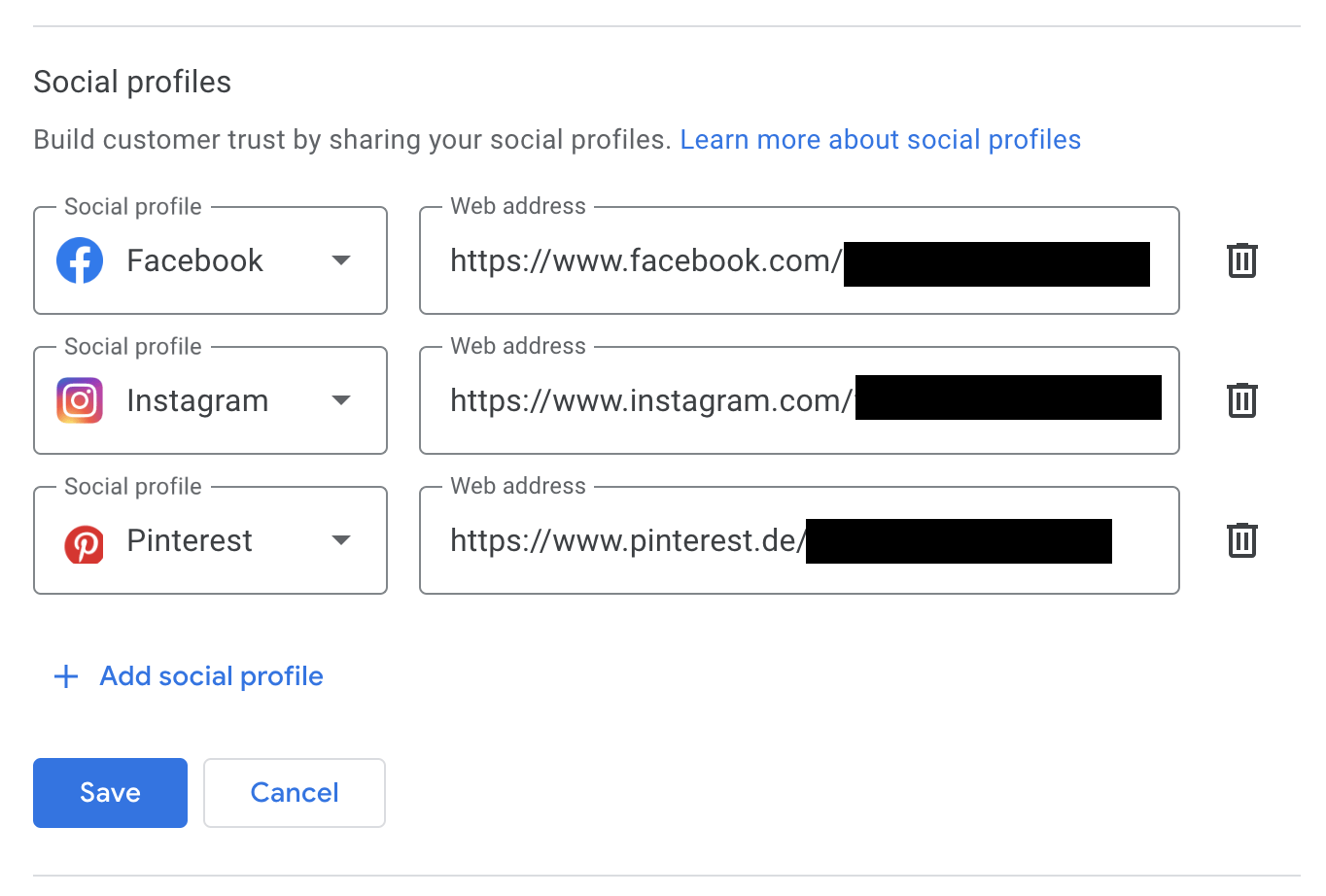Screen dimensions: 1326x896
Task: Save the social profiles changes
Action: click(110, 792)
